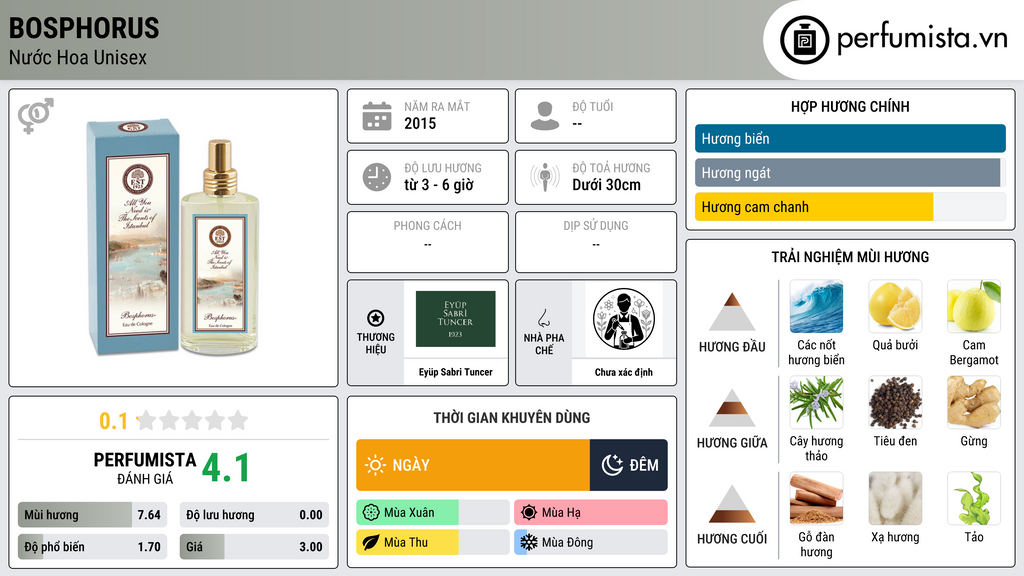Click the nose icon above Nhà pha chế
Image resolution: width=1024 pixels, height=576 pixels.
click(543, 318)
